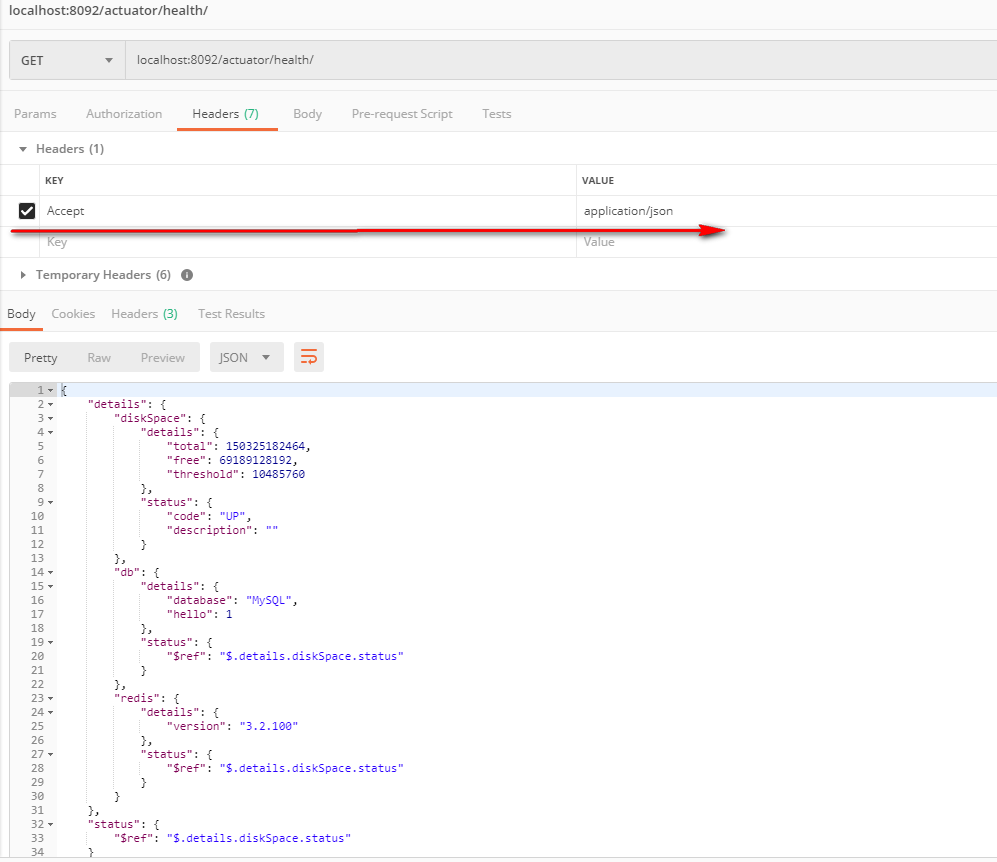The width and height of the screenshot is (997, 862).
Task: Switch to the request Body tab
Action: point(307,114)
